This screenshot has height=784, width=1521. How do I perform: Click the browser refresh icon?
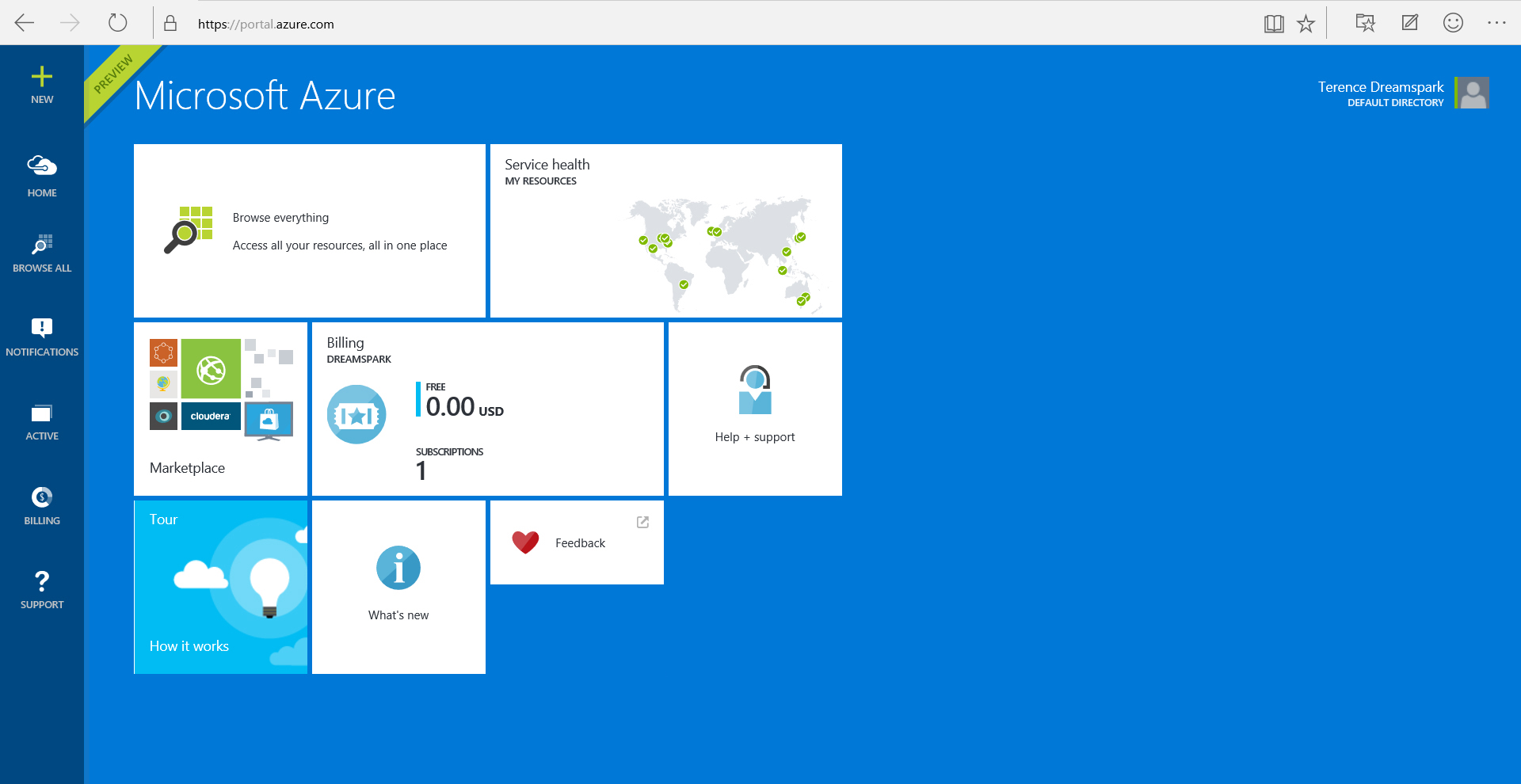tap(117, 23)
